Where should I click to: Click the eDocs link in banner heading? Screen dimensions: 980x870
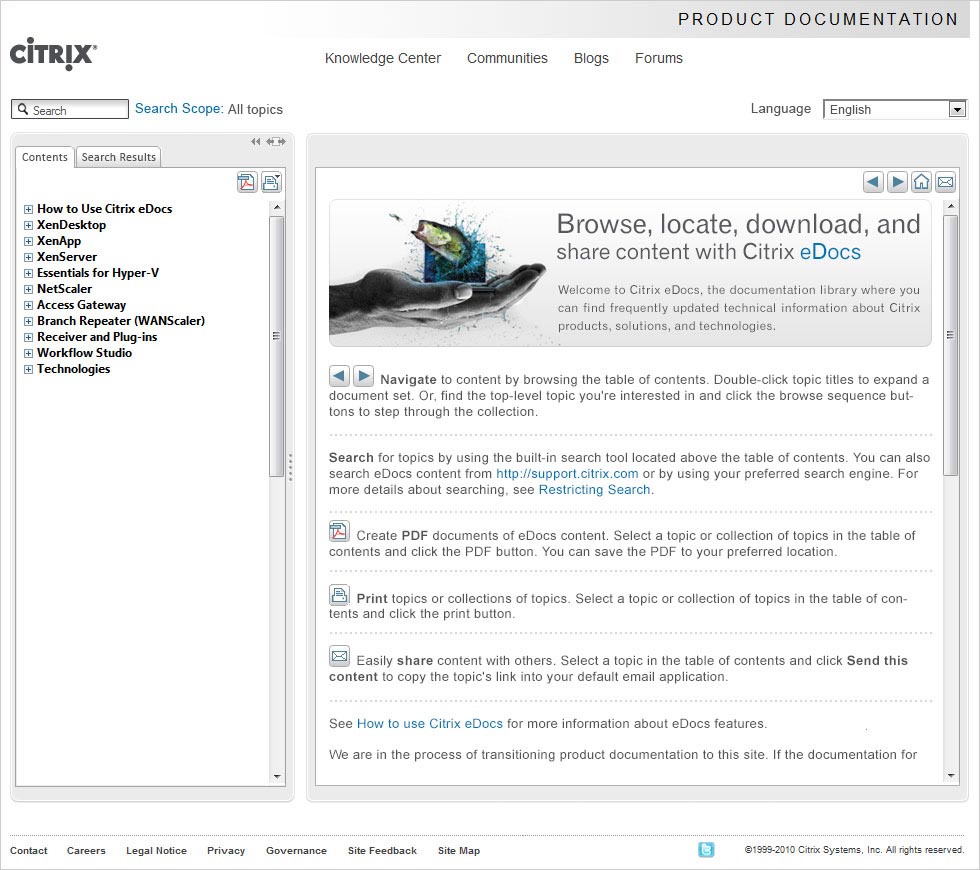click(830, 252)
